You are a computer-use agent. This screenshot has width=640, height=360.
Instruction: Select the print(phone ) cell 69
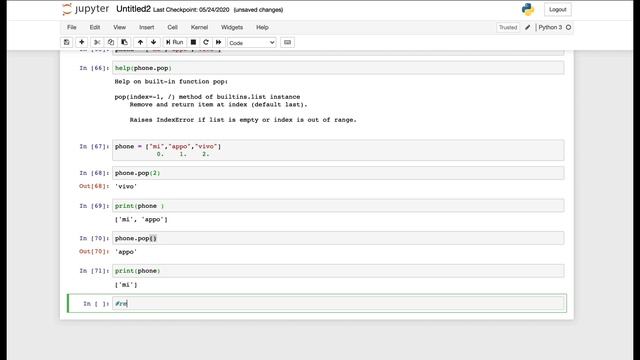[338, 206]
